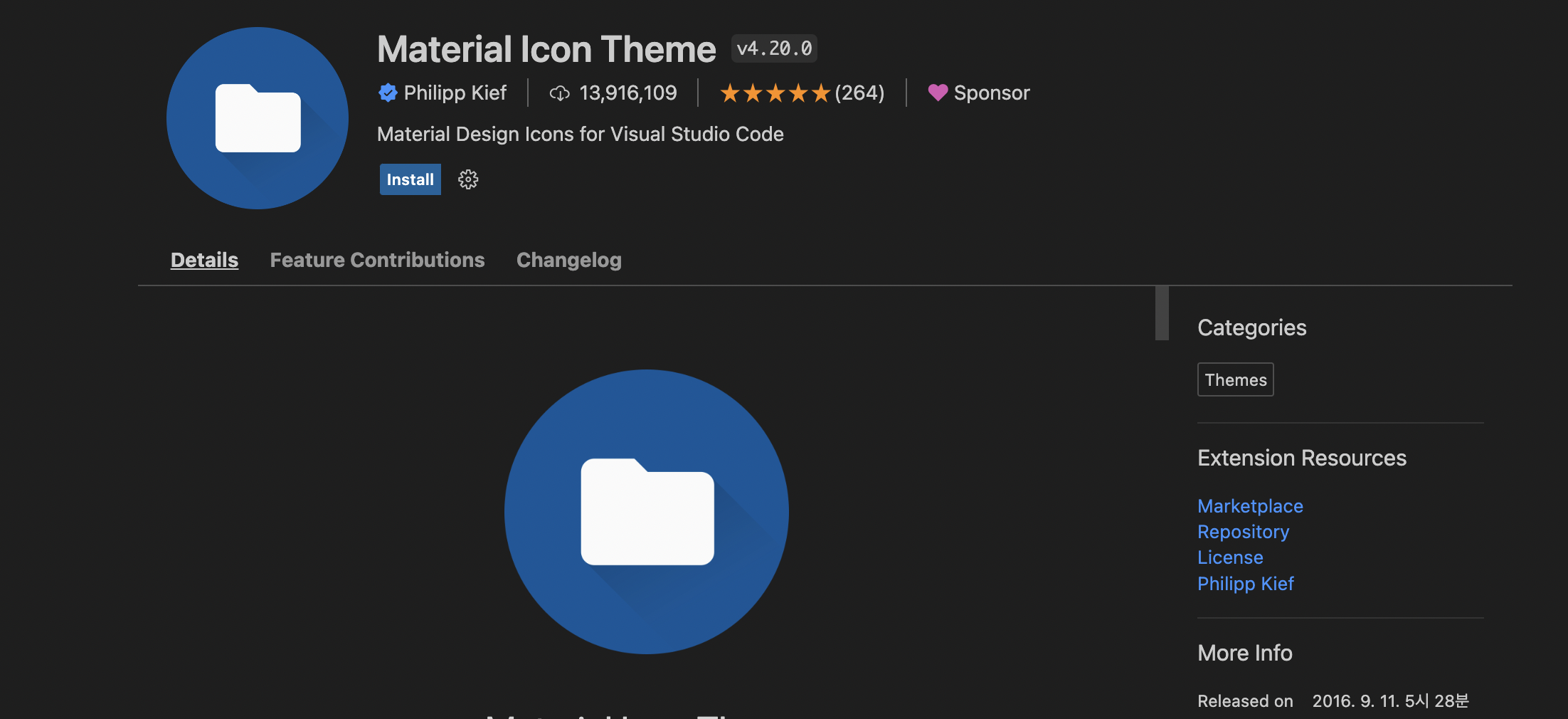The height and width of the screenshot is (719, 1568).
Task: Switch to the Details tab
Action: pyautogui.click(x=204, y=260)
